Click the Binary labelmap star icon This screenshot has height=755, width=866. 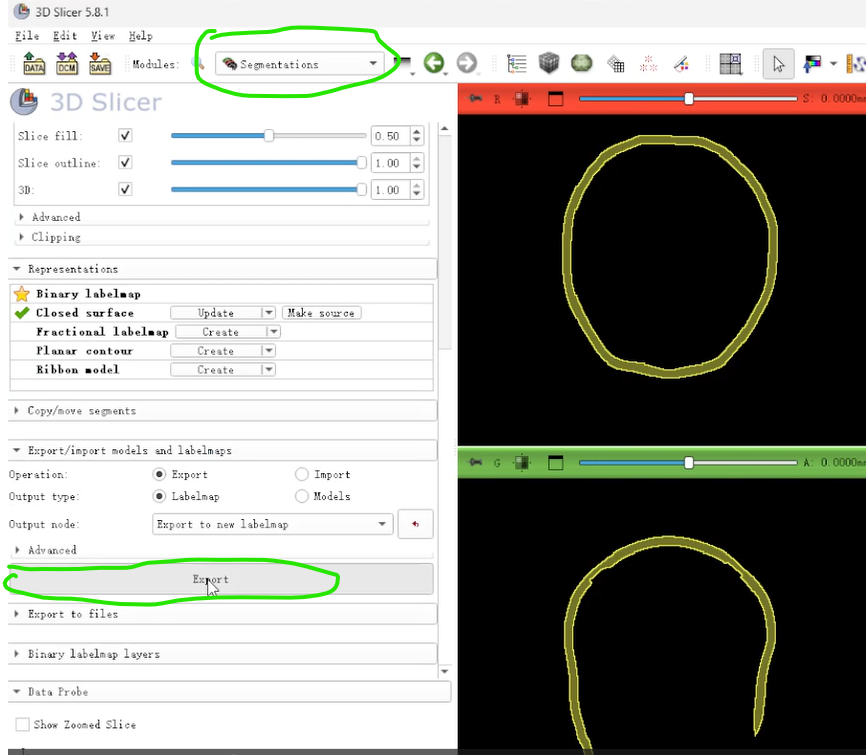click(22, 294)
